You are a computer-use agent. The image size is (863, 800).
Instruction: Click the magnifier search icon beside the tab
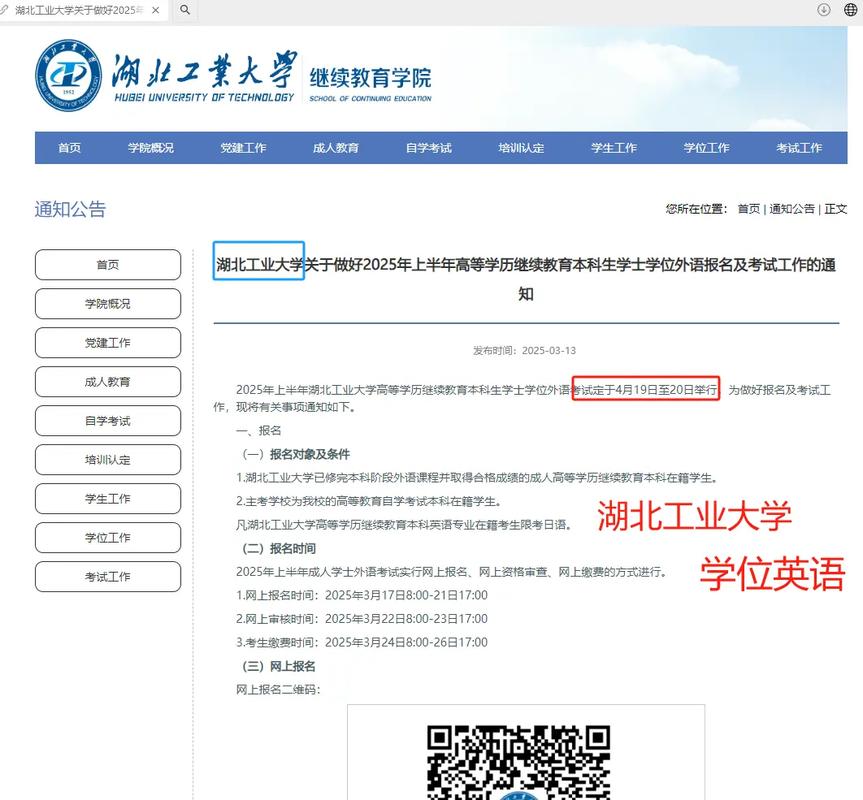185,10
